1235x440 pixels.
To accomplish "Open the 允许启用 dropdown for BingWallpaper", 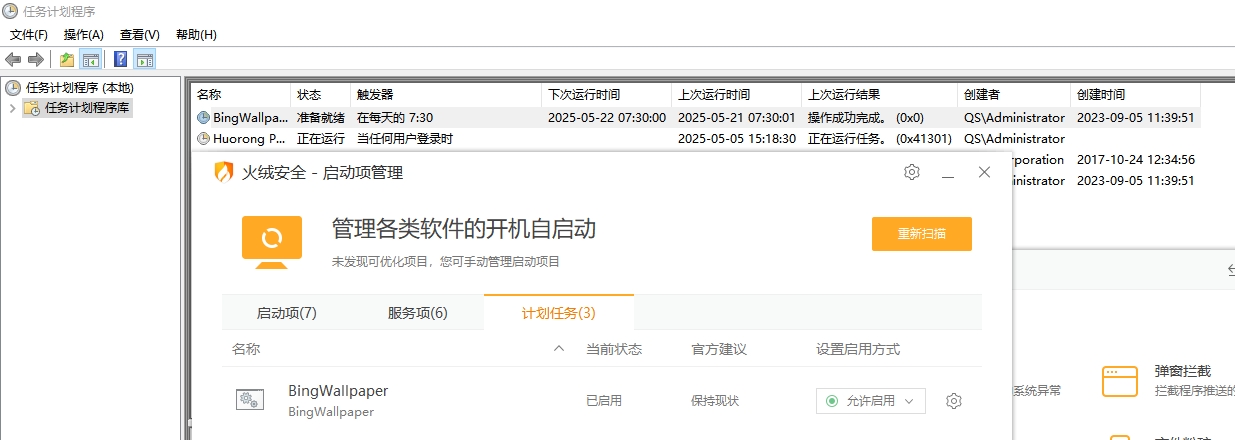I will (870, 401).
